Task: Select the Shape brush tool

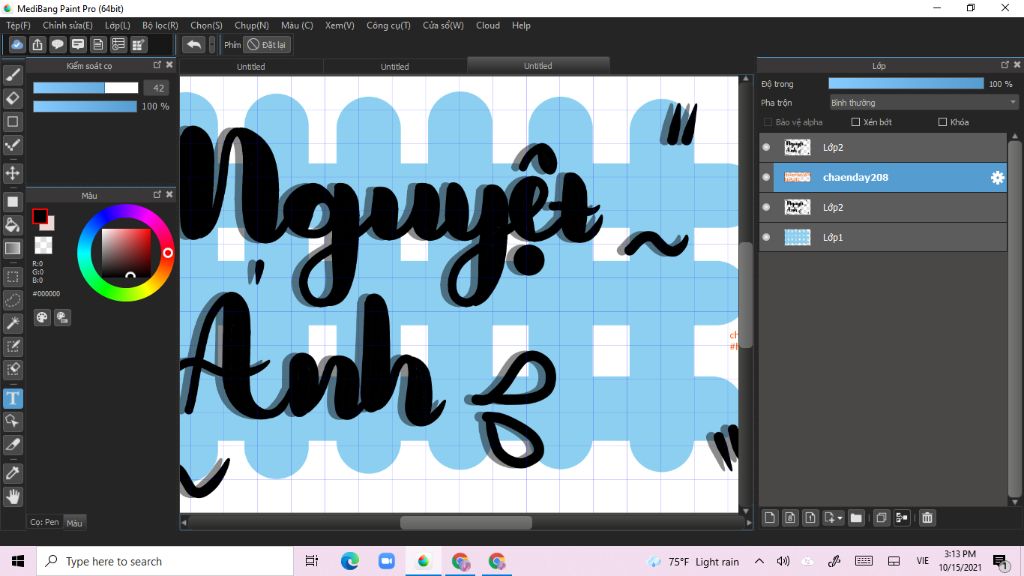Action: (12, 121)
